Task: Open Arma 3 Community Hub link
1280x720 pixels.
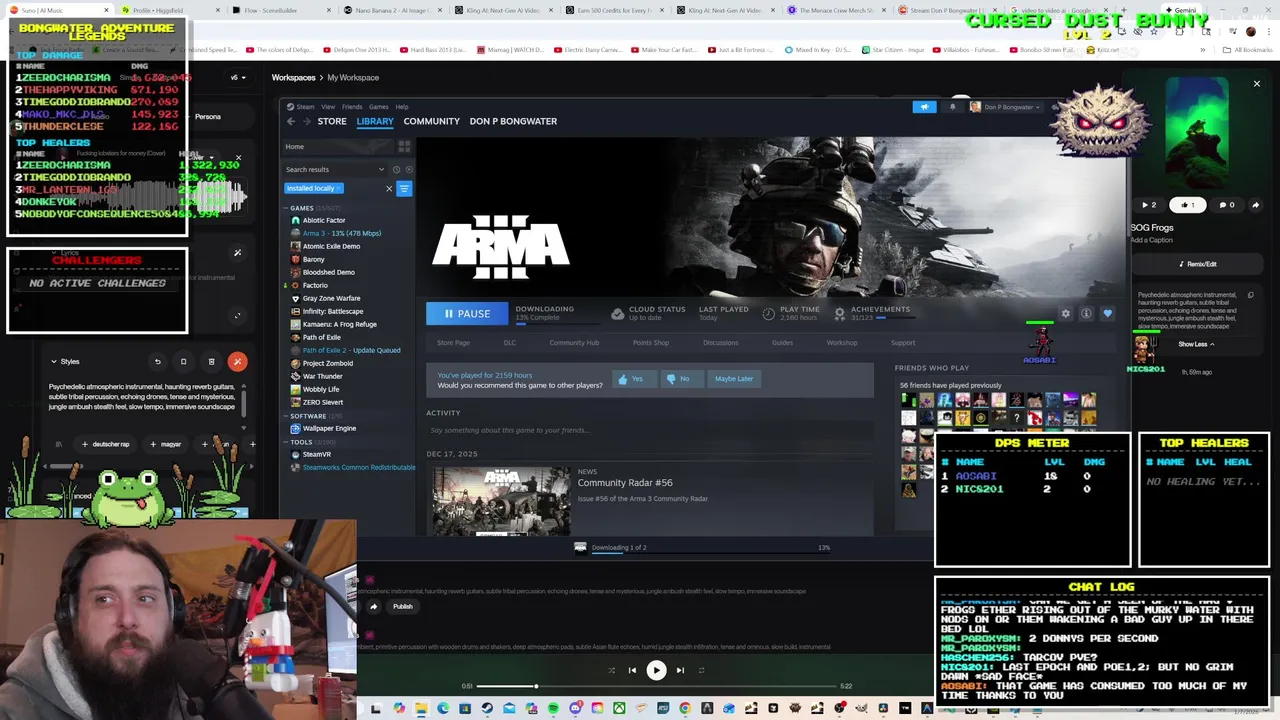Action: [574, 343]
